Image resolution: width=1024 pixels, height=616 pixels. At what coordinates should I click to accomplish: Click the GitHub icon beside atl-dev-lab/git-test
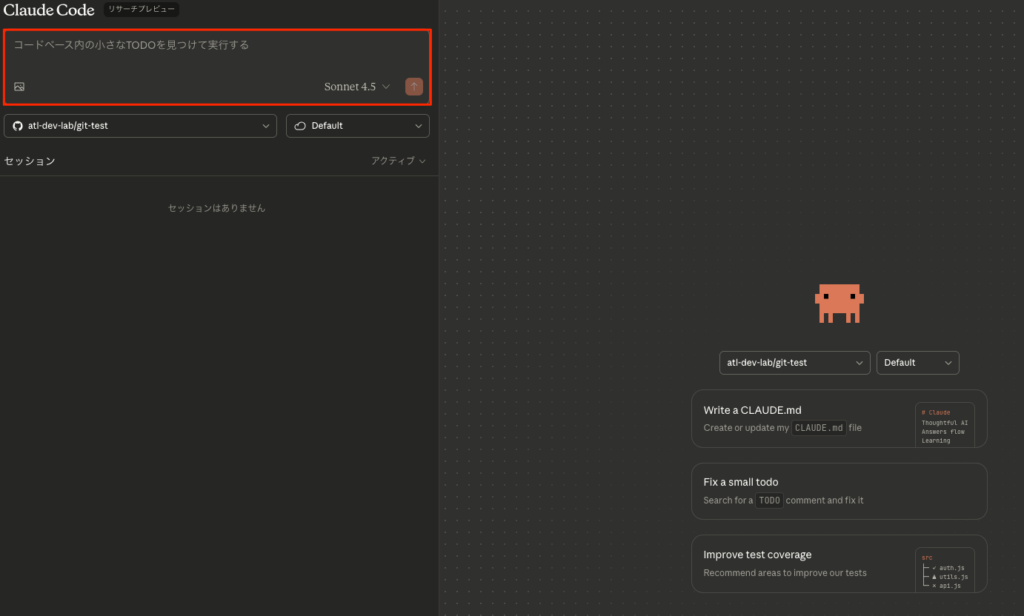click(x=16, y=126)
